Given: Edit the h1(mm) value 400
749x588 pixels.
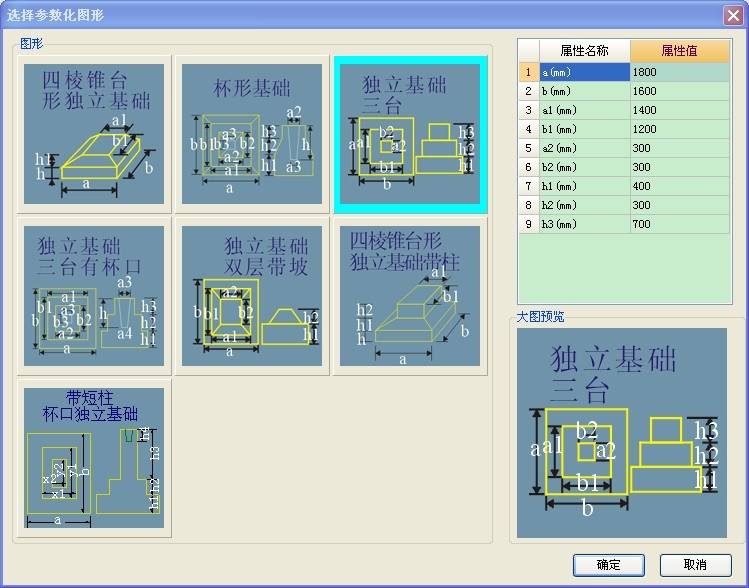Looking at the screenshot, I should pos(680,186).
